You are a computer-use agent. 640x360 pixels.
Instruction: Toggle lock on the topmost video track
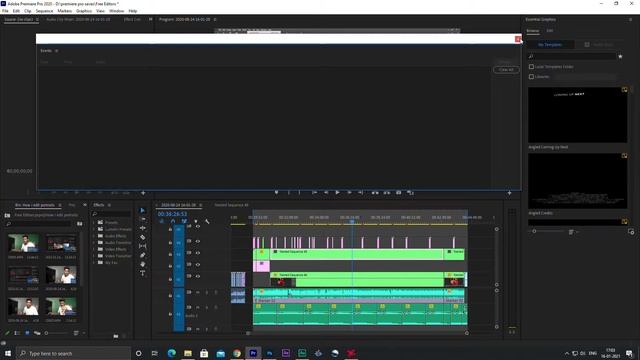point(170,229)
